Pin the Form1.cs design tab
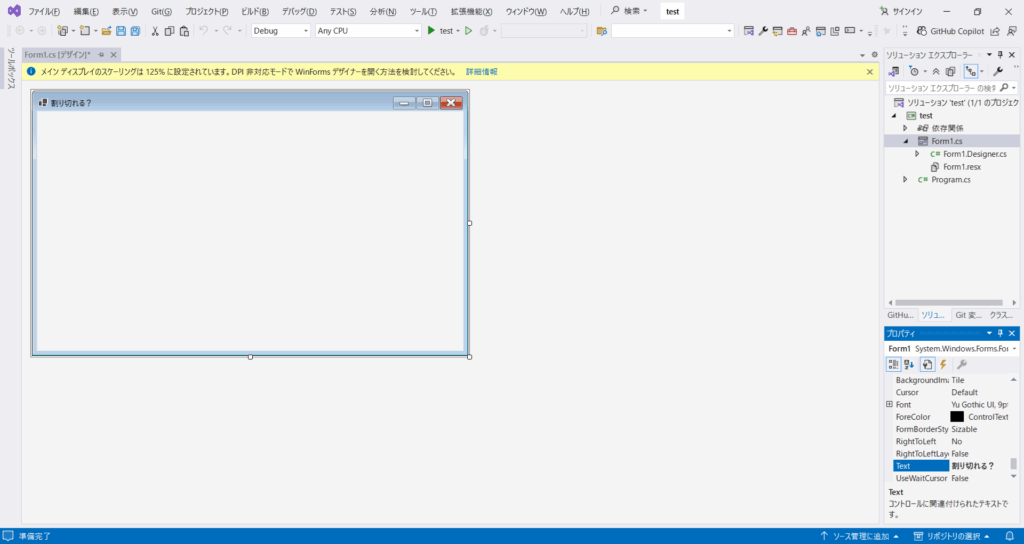 click(101, 55)
